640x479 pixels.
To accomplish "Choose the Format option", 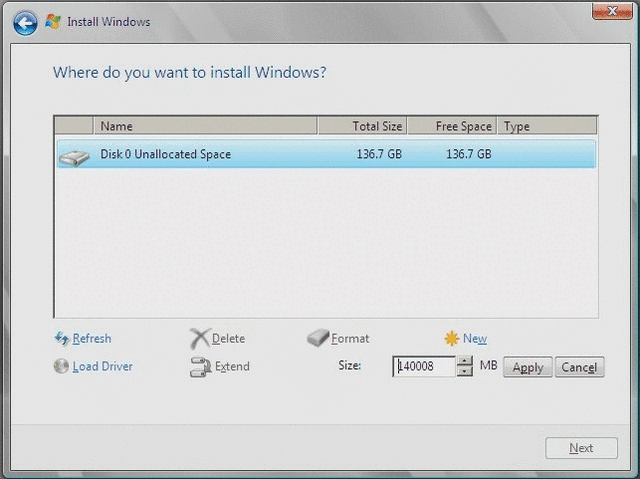I will 350,339.
